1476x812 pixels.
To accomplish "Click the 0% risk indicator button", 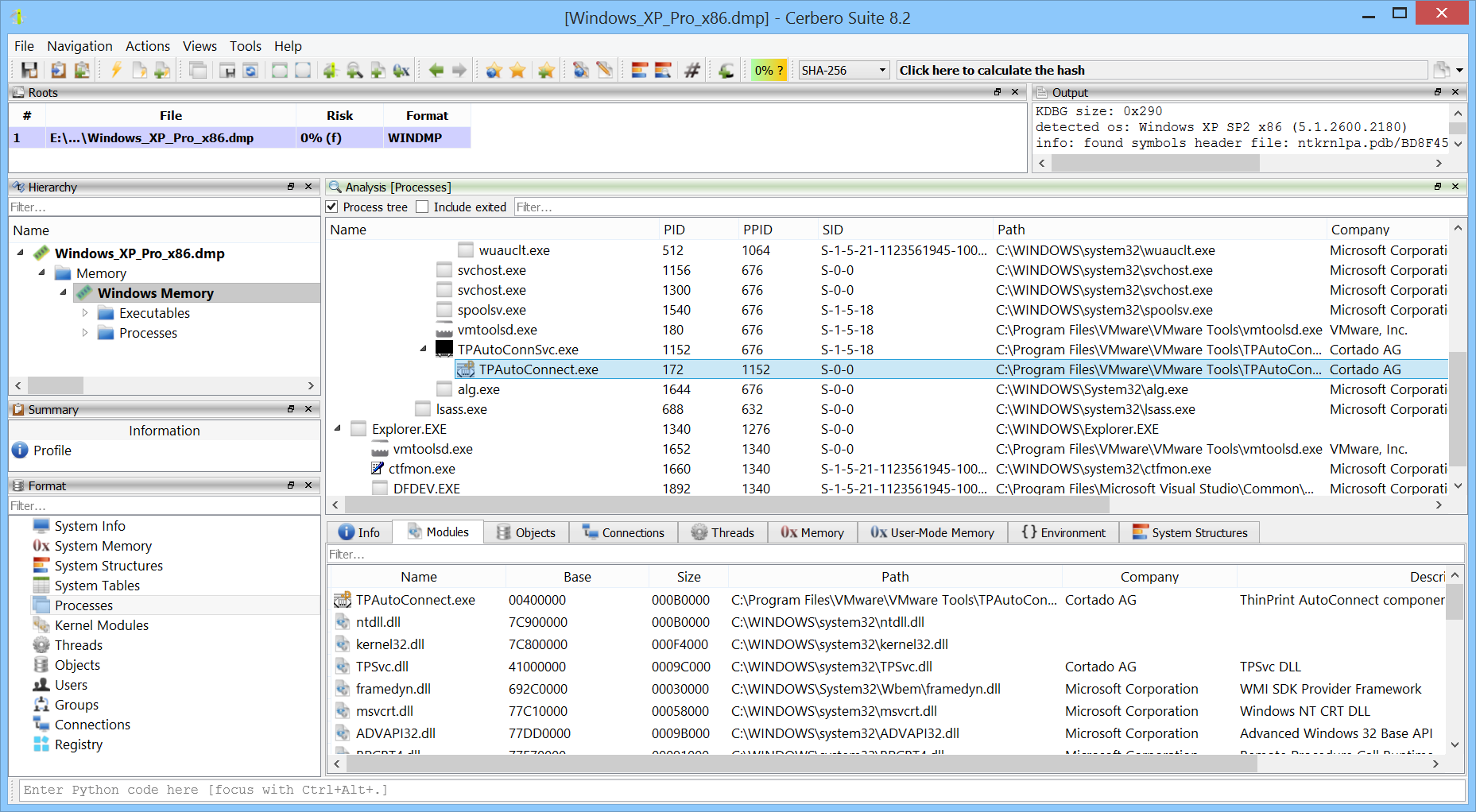I will pos(769,70).
